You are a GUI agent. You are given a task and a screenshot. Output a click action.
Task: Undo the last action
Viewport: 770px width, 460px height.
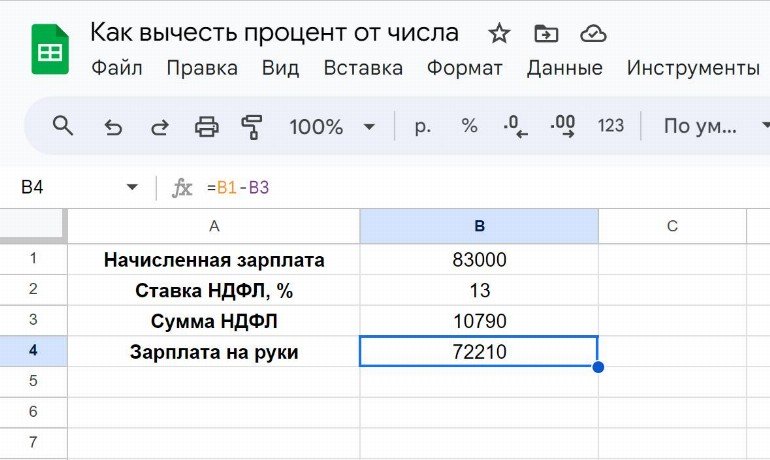pyautogui.click(x=113, y=126)
